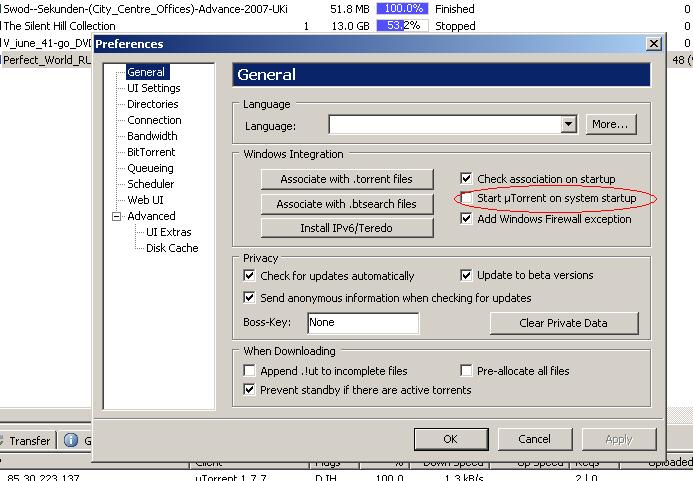Screen dimensions: 693x481
Task: Open UI Settings preferences page
Action: pyautogui.click(x=153, y=88)
